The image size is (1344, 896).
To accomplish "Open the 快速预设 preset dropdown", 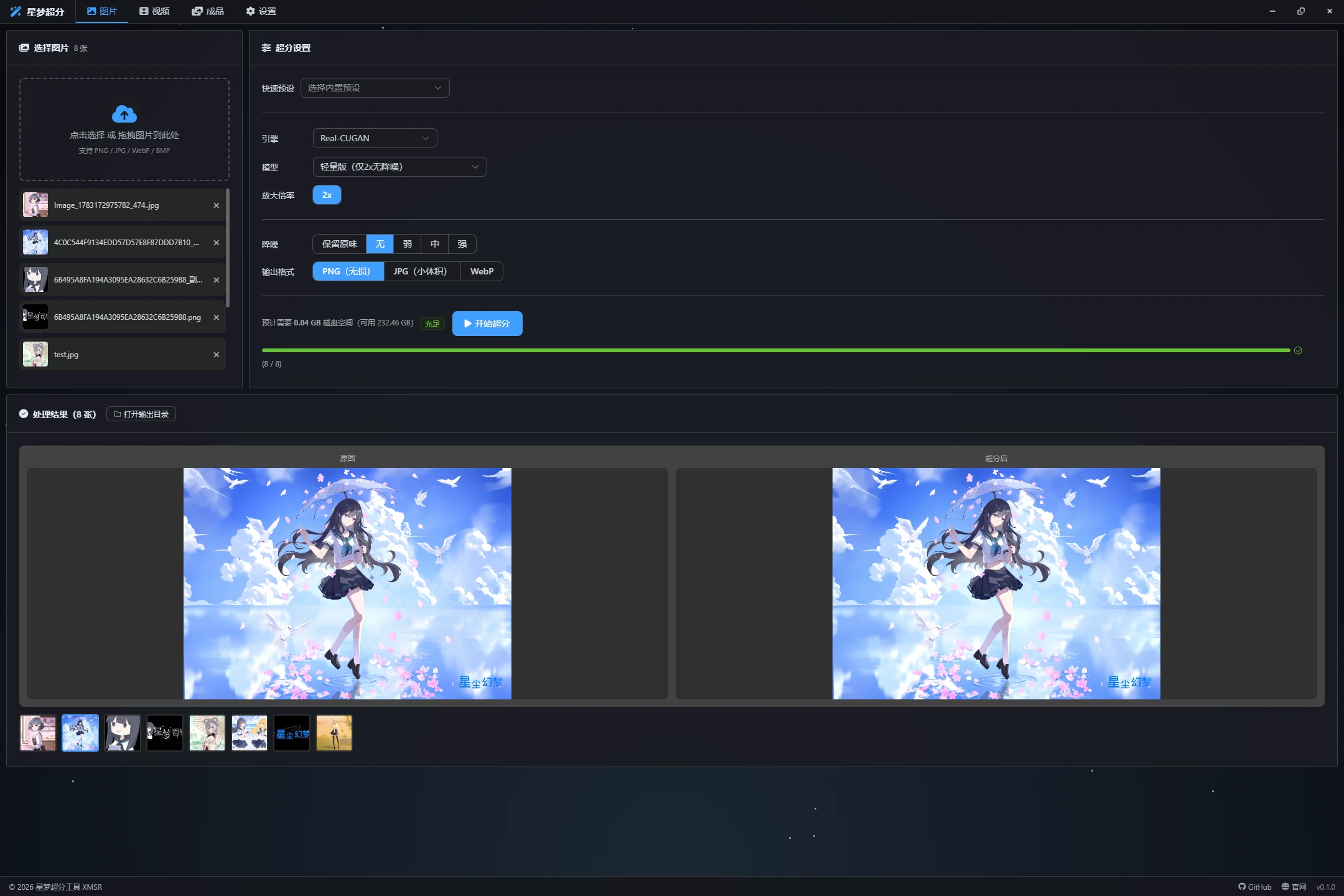I will 375,88.
